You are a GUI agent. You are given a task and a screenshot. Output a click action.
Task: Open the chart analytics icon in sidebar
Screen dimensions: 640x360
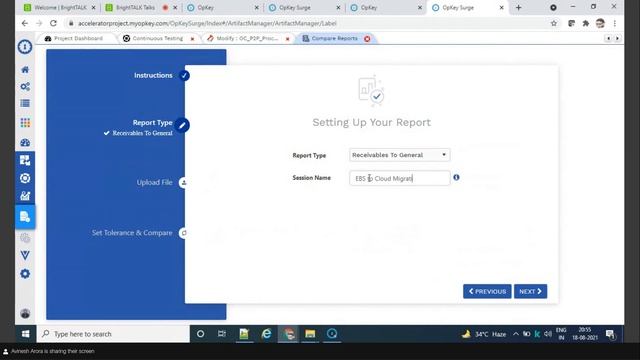click(x=25, y=196)
